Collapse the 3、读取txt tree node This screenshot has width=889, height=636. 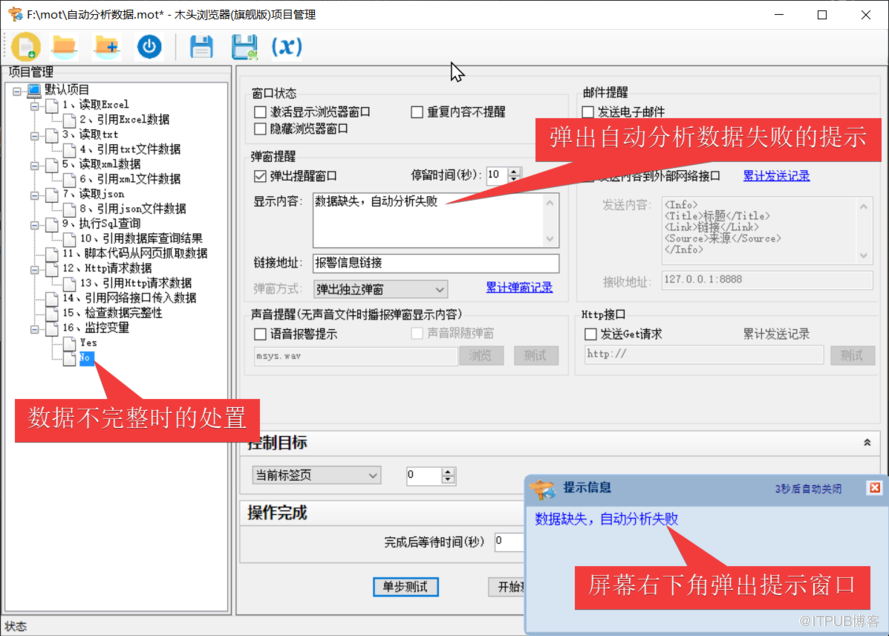(35, 135)
